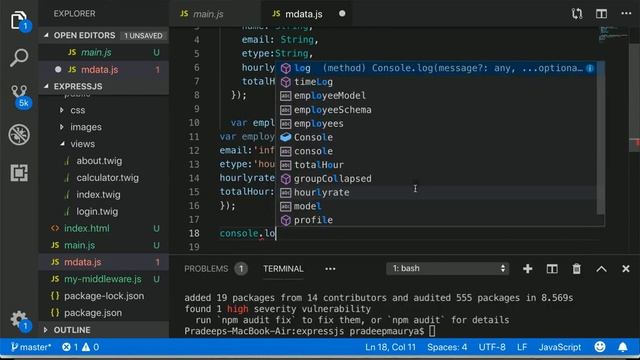Image resolution: width=640 pixels, height=360 pixels.
Task: Open main.js in Open Editors list
Action: pyautogui.click(x=104, y=52)
